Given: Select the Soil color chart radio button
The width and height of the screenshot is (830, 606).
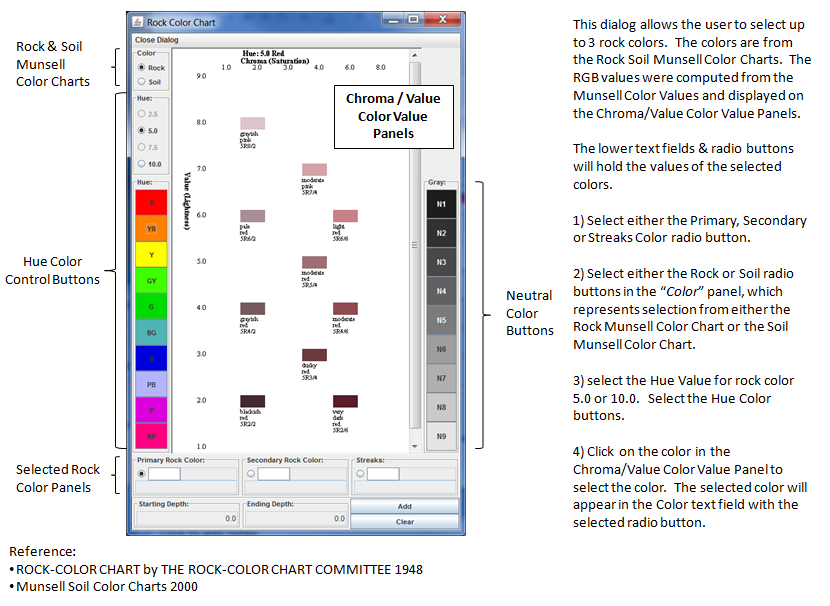Looking at the screenshot, I should (x=141, y=82).
